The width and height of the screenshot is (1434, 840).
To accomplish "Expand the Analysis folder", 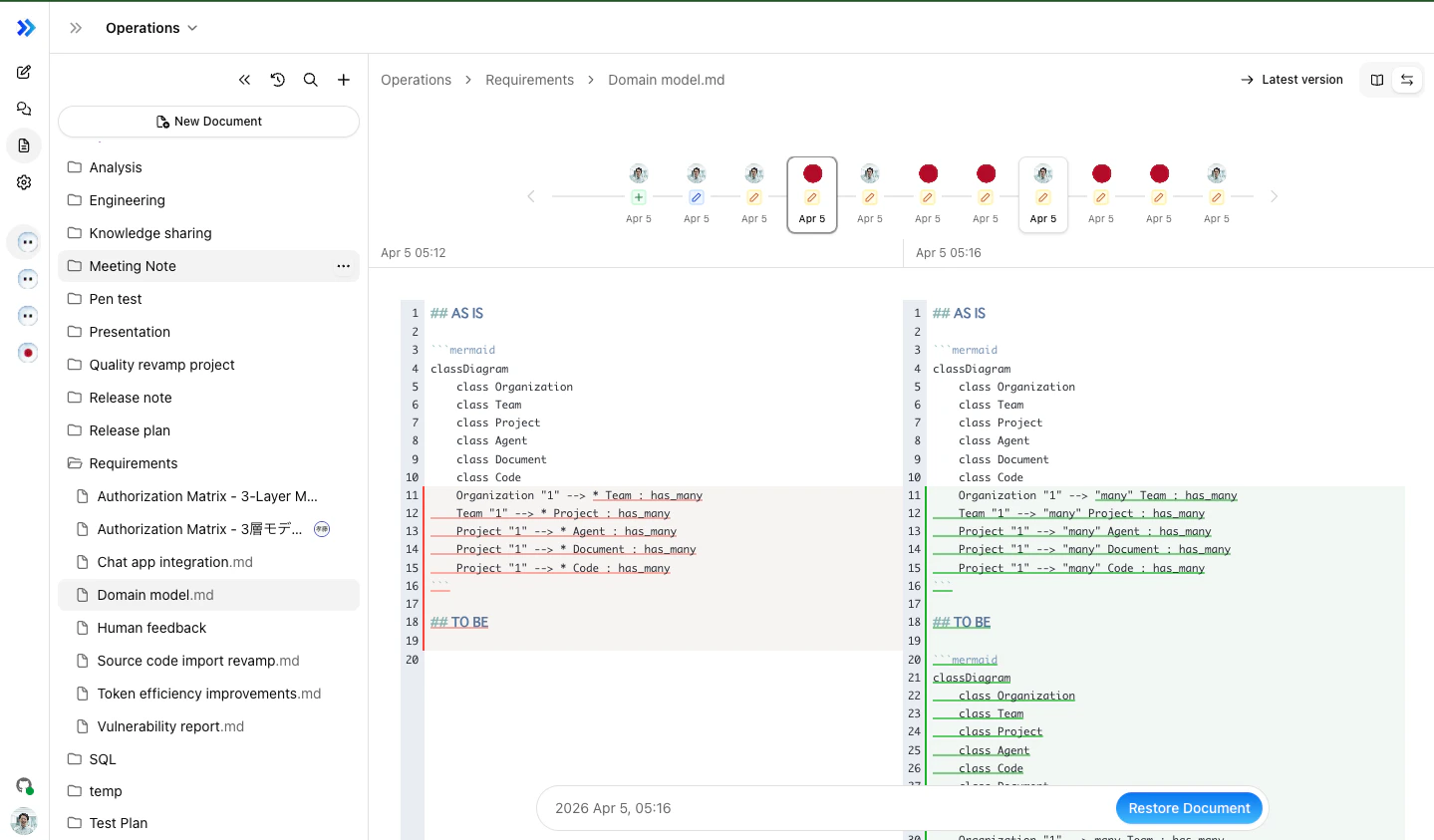I will coord(208,167).
